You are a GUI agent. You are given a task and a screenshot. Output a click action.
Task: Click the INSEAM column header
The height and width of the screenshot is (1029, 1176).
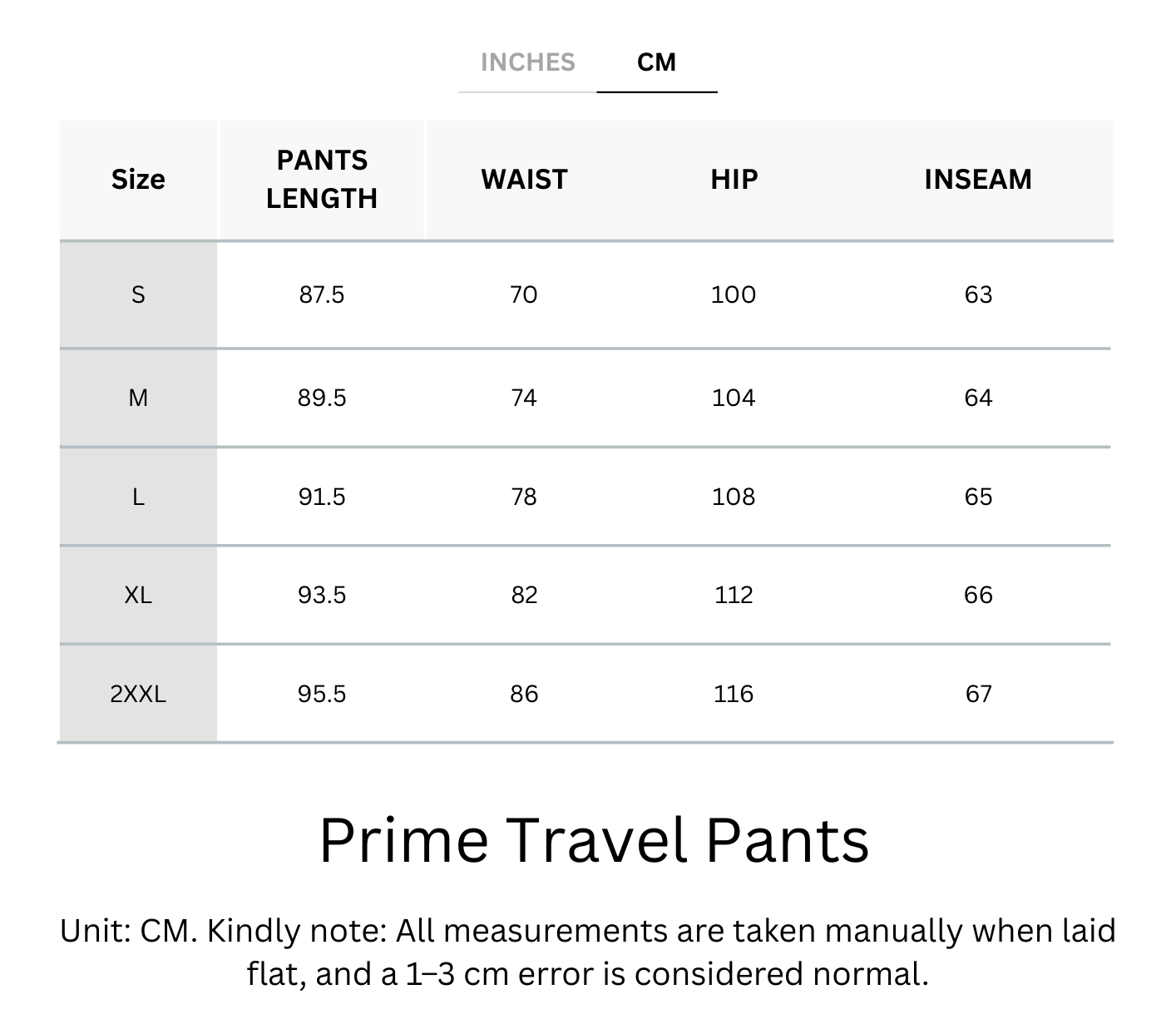(x=978, y=180)
